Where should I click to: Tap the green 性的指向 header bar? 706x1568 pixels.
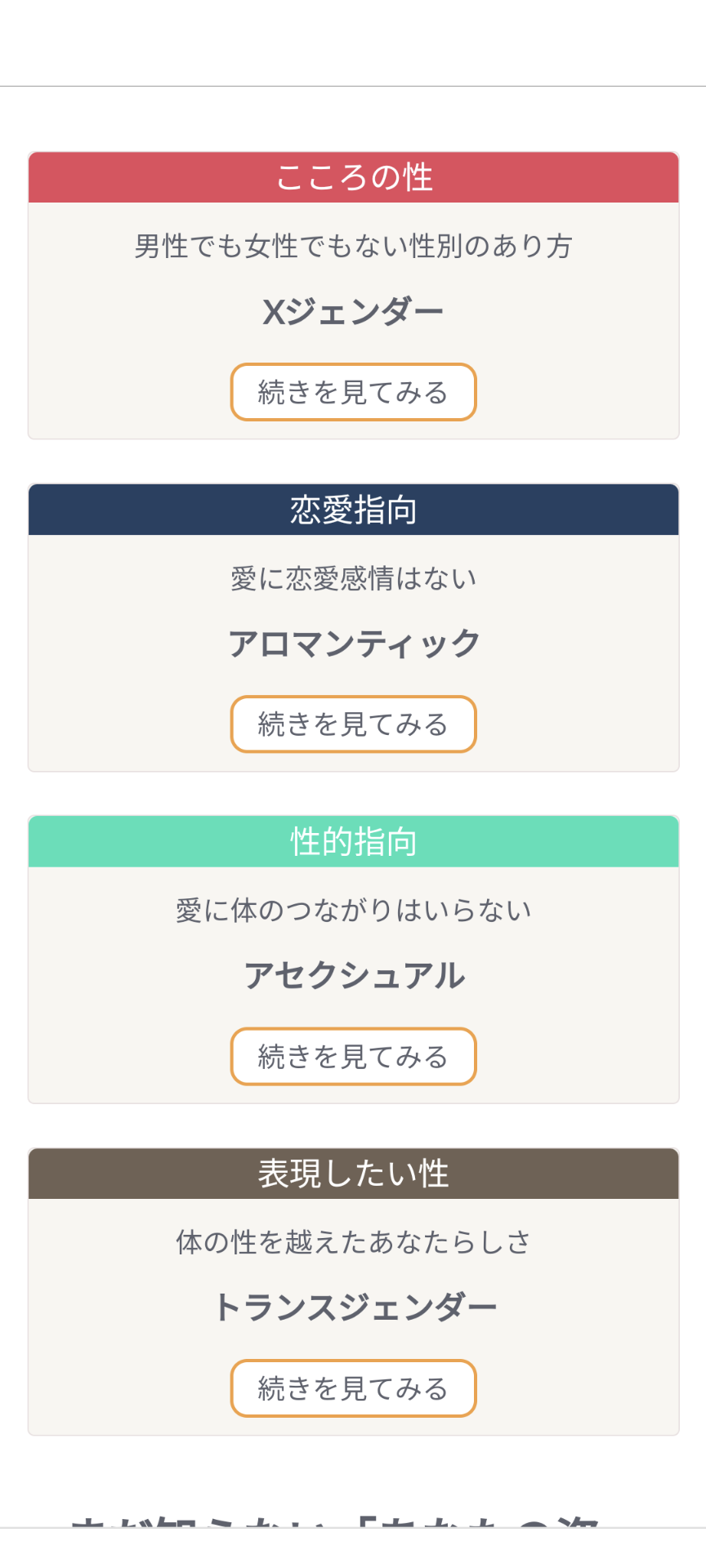pyautogui.click(x=353, y=841)
